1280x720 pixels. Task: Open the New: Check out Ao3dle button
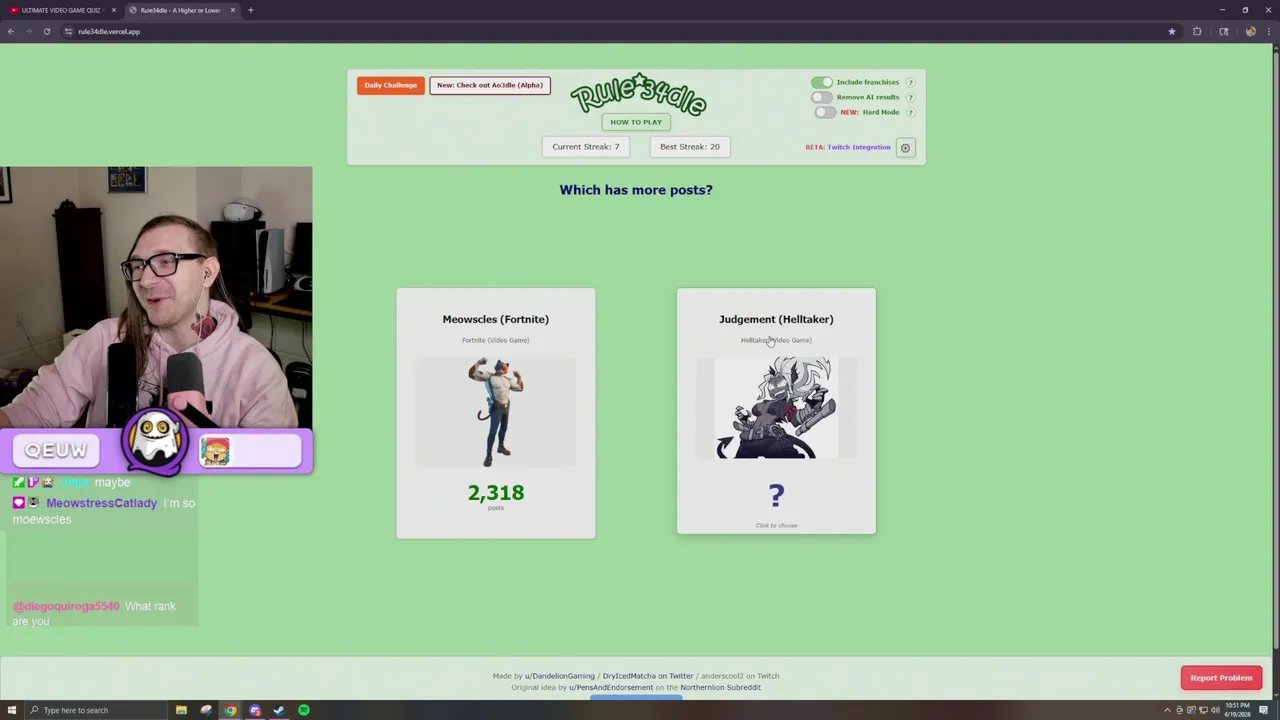490,85
